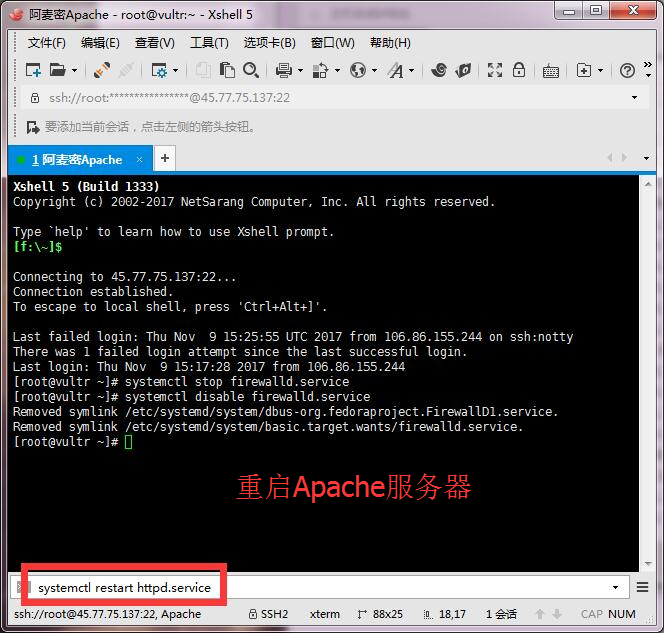
Task: Open the 编辑(E) menu
Action: 100,43
